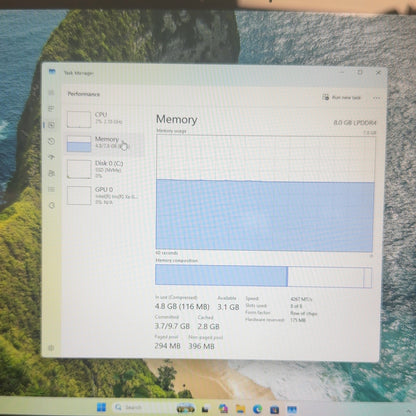
Task: Click the Task Manager title bar app icon
Action: tap(52, 71)
